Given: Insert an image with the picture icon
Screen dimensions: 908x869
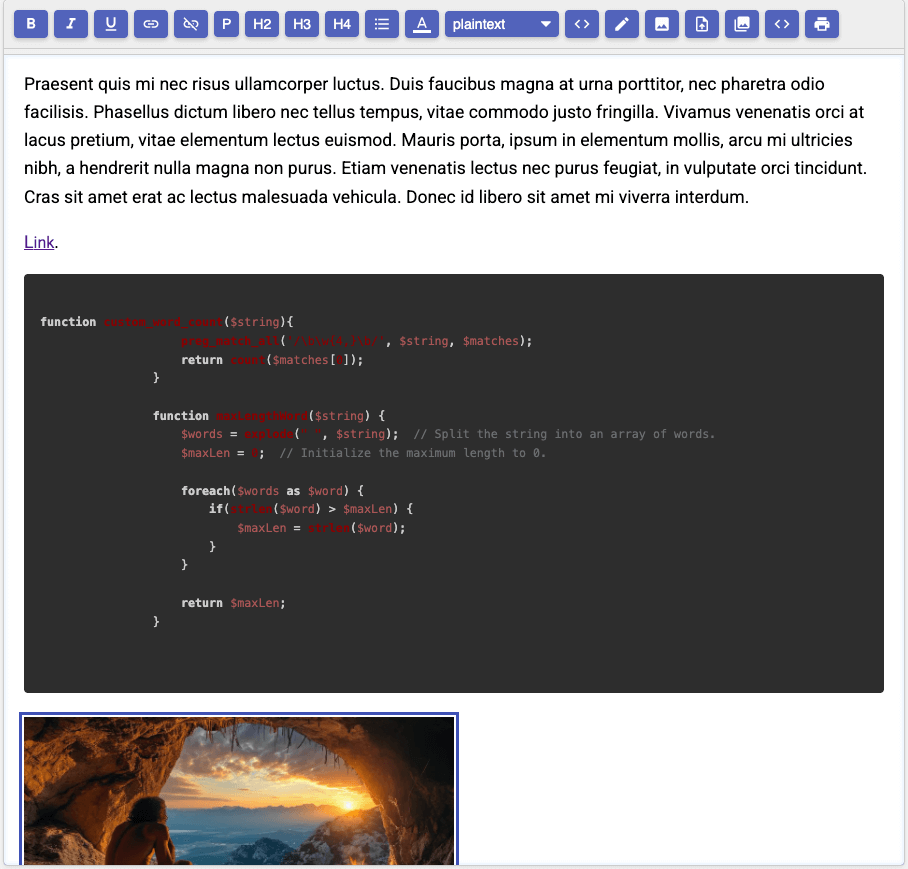Looking at the screenshot, I should 661,24.
